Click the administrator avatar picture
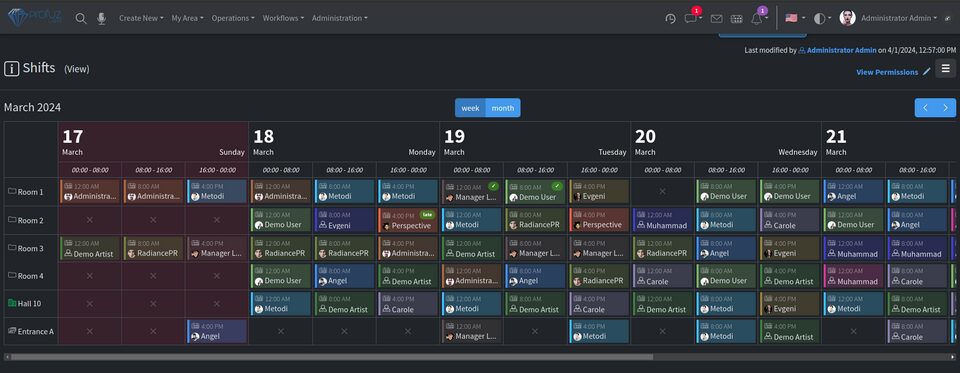Screen dimensions: 960x373 coord(847,18)
